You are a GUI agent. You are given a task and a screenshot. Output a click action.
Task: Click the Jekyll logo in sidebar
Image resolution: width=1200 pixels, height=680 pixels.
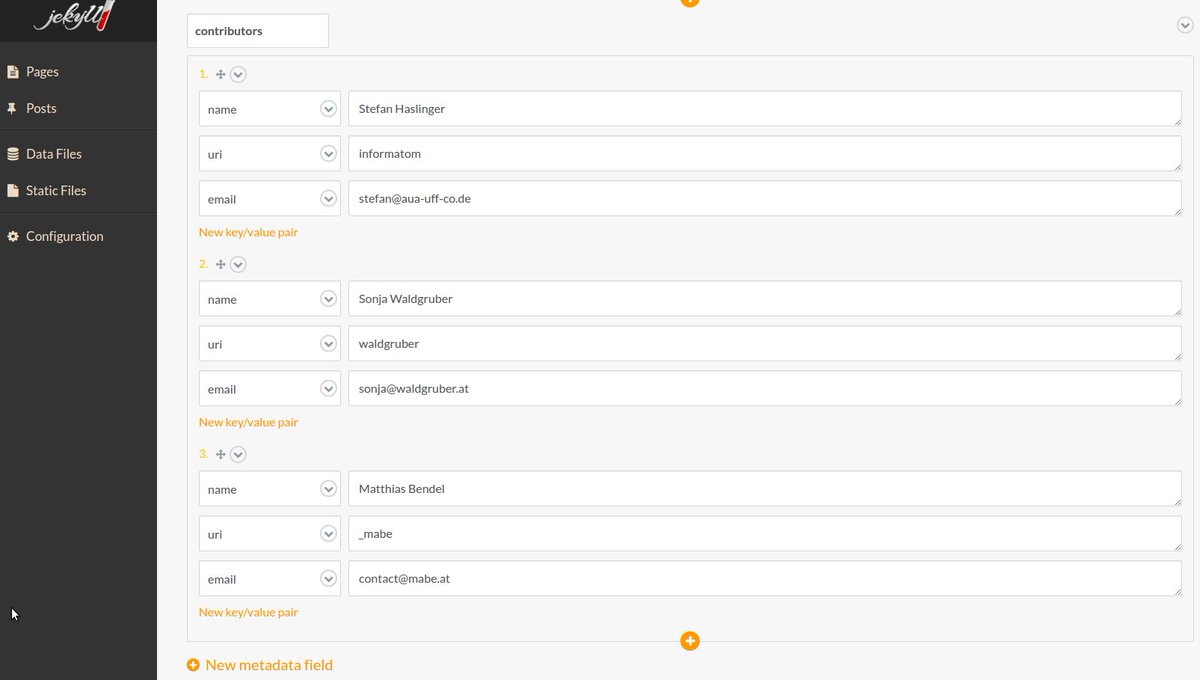click(x=75, y=15)
